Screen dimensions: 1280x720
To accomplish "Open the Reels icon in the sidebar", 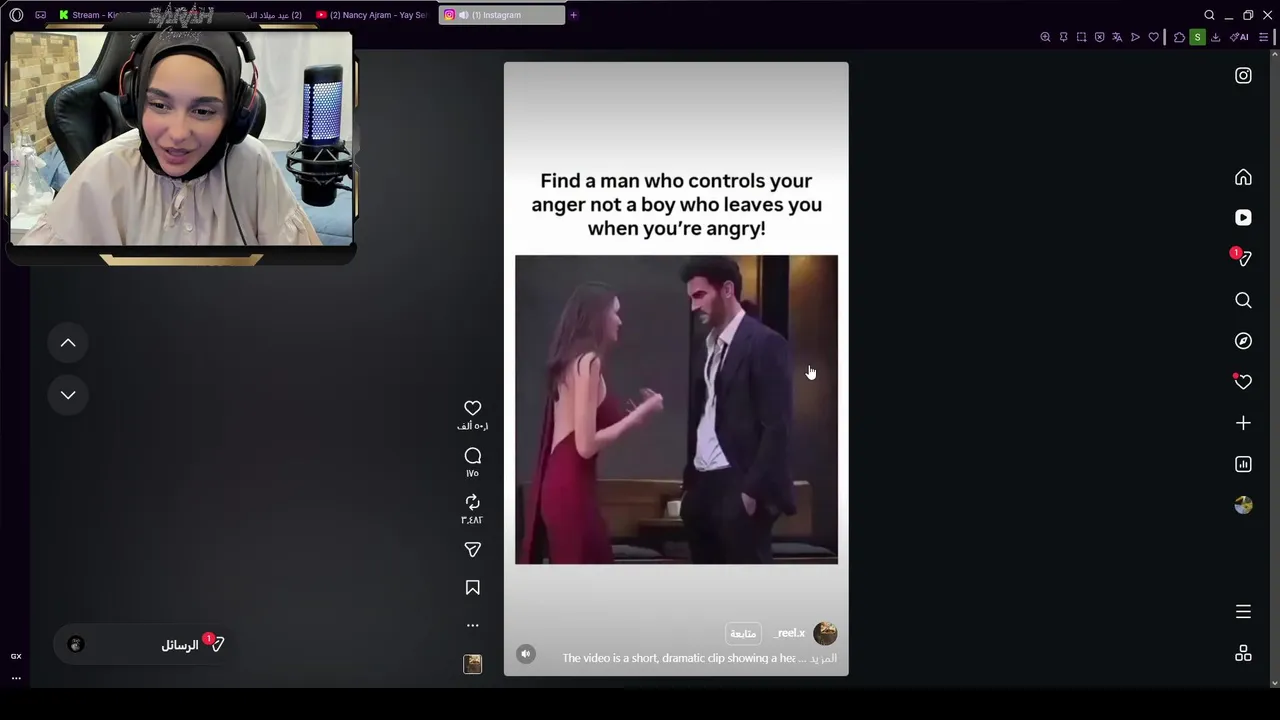I will click(1243, 218).
